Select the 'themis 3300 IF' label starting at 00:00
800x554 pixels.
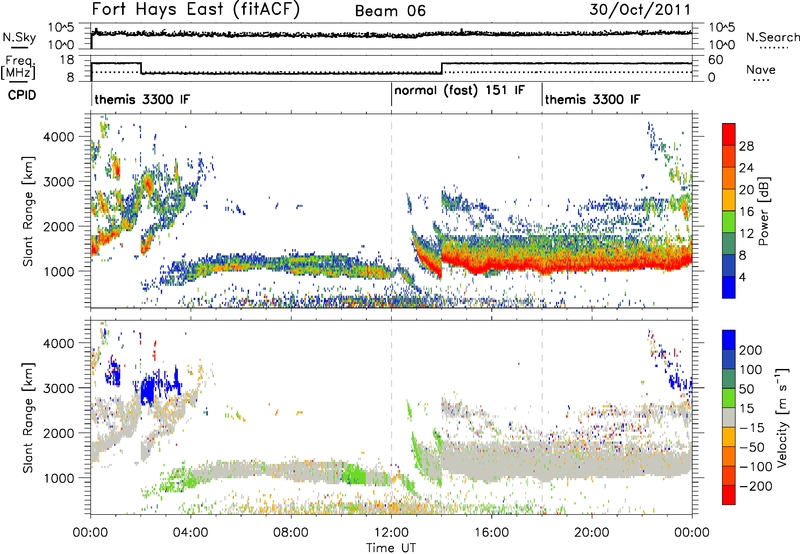142,99
